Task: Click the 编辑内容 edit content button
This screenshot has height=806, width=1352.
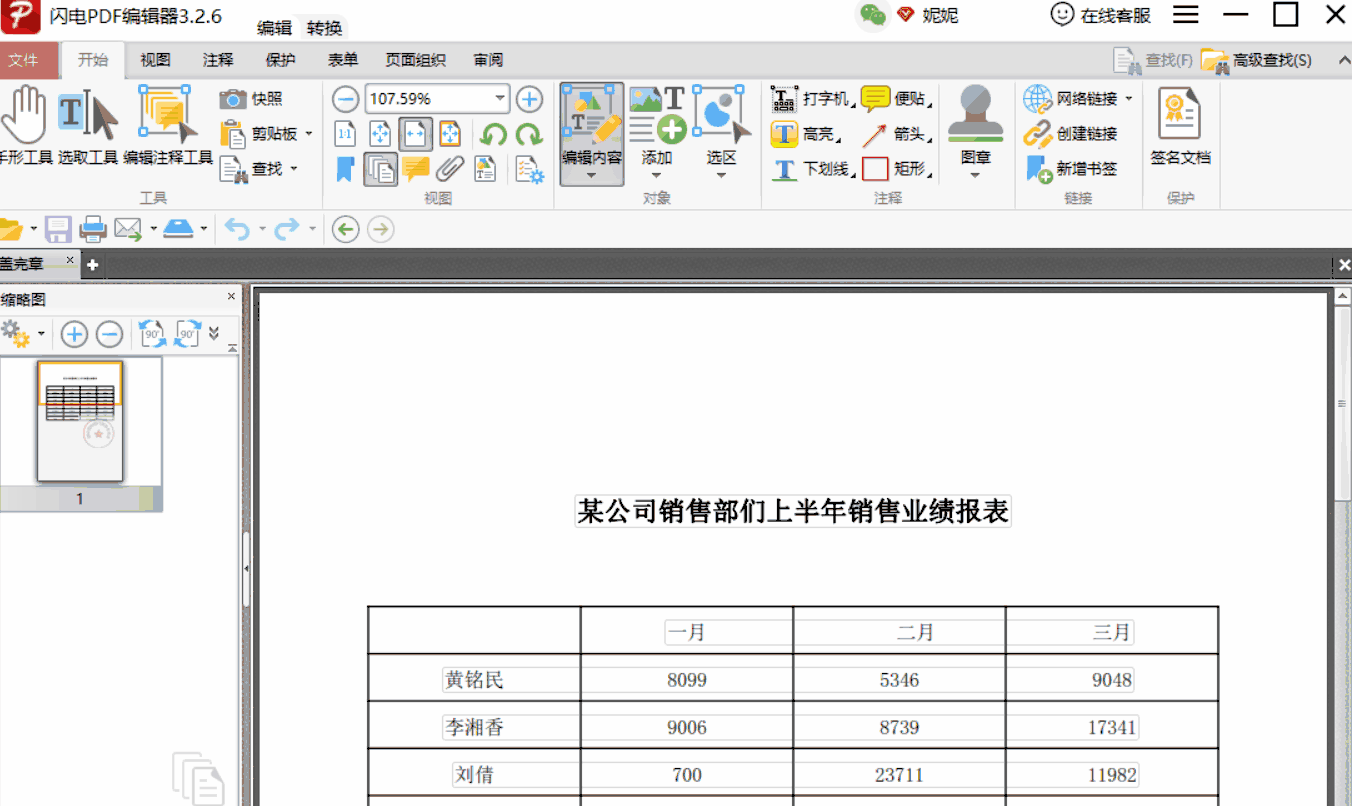Action: point(592,134)
